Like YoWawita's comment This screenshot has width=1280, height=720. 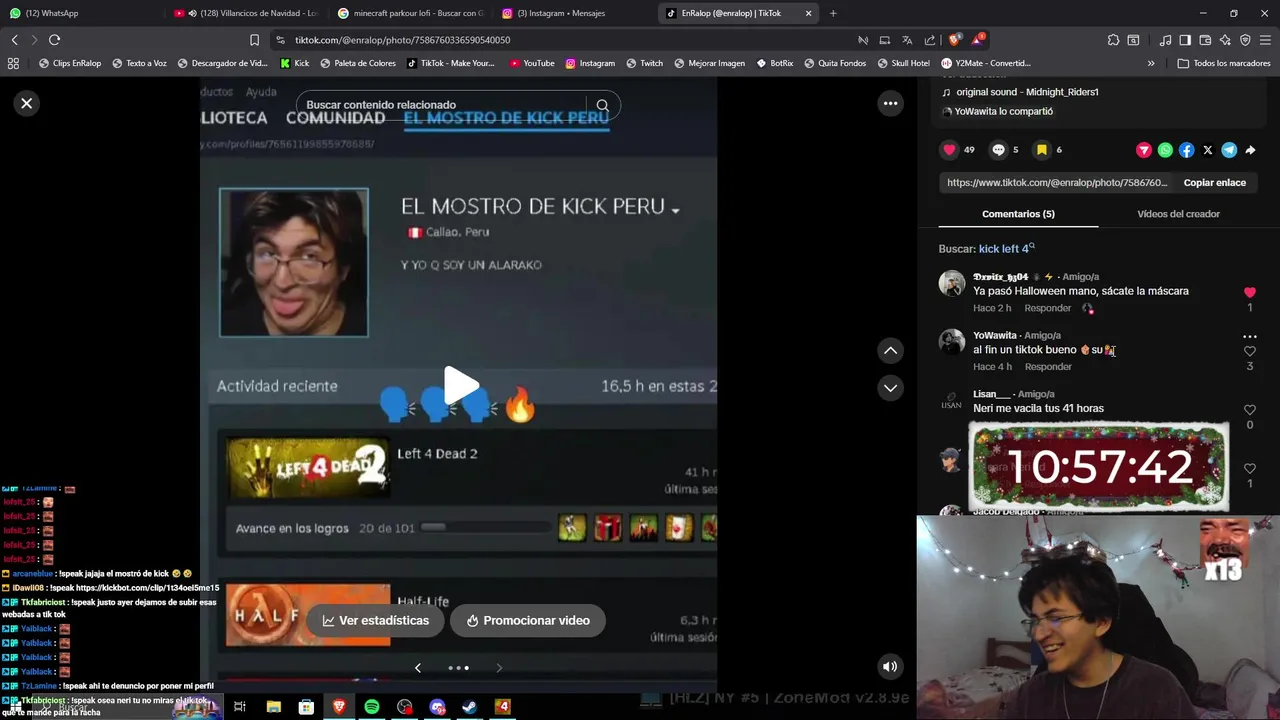click(1249, 351)
